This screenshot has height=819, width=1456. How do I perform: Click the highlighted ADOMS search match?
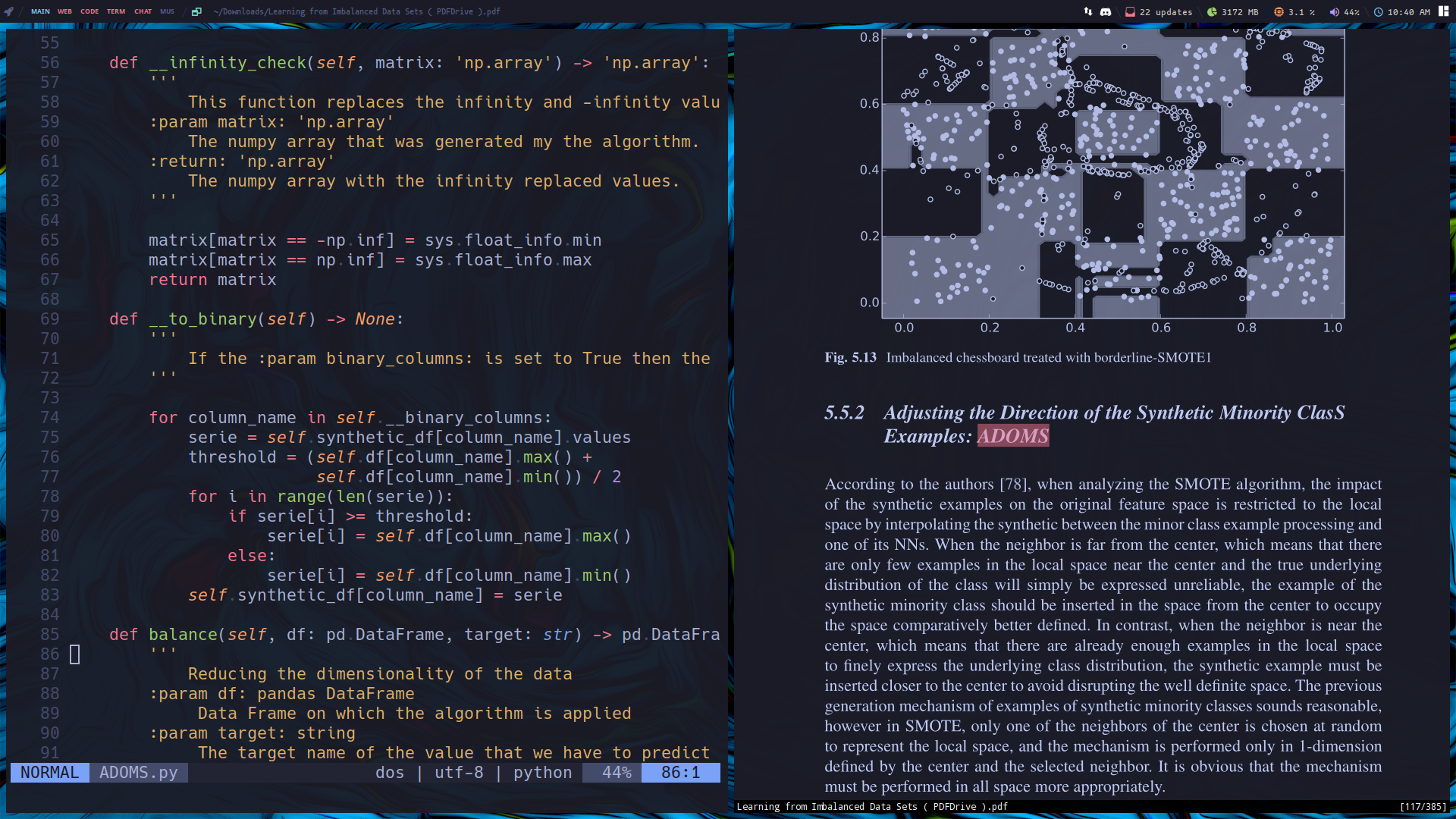click(1012, 436)
